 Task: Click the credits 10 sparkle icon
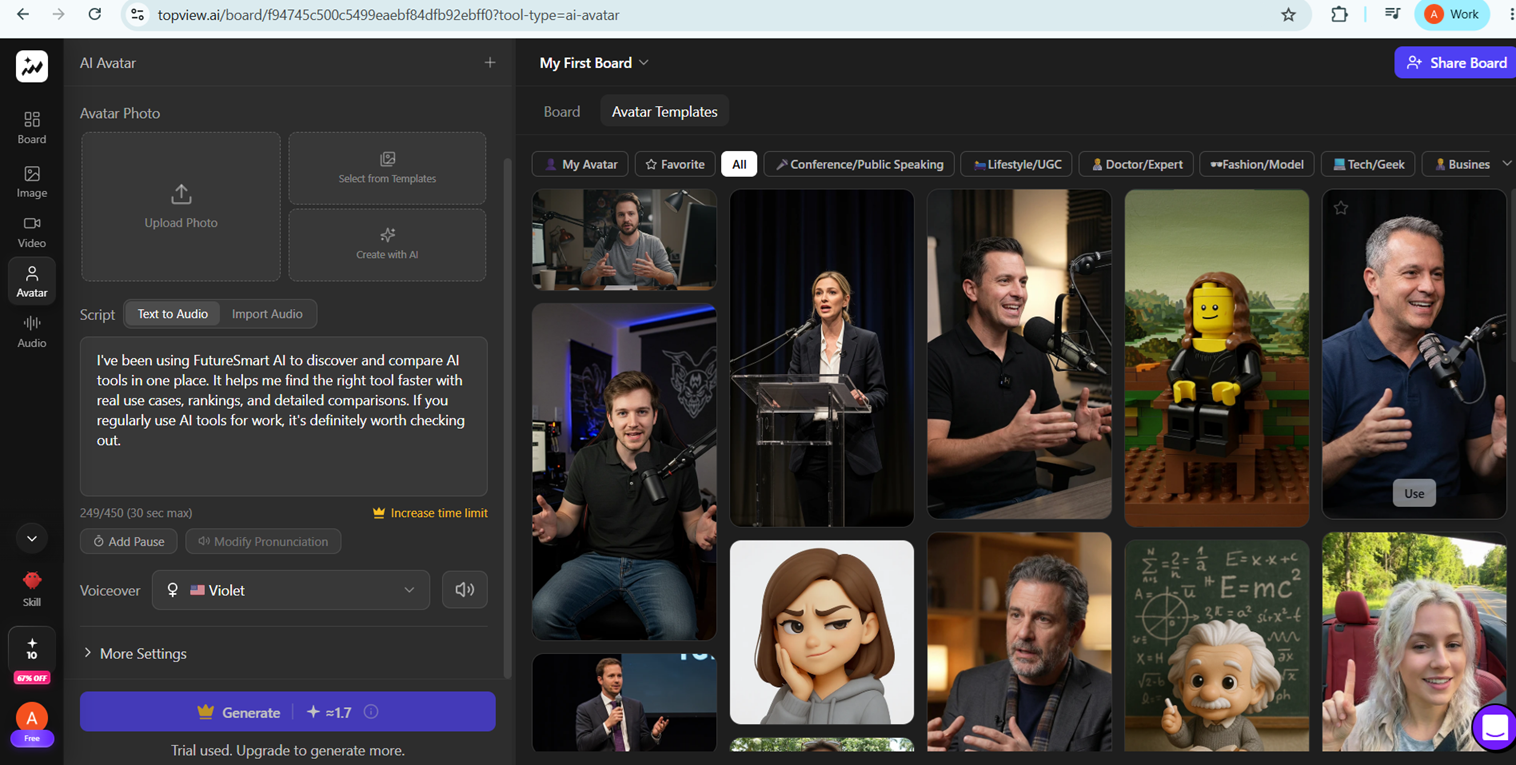32,649
